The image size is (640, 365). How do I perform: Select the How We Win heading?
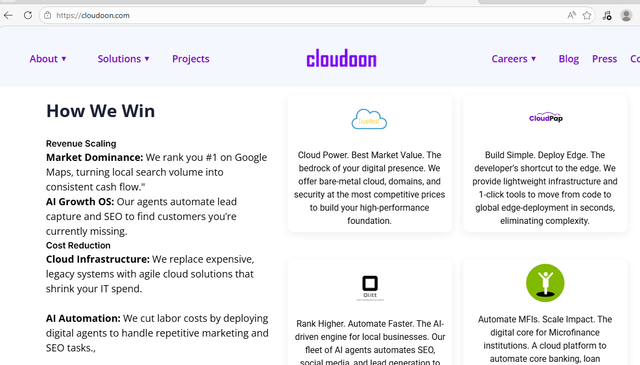point(100,111)
